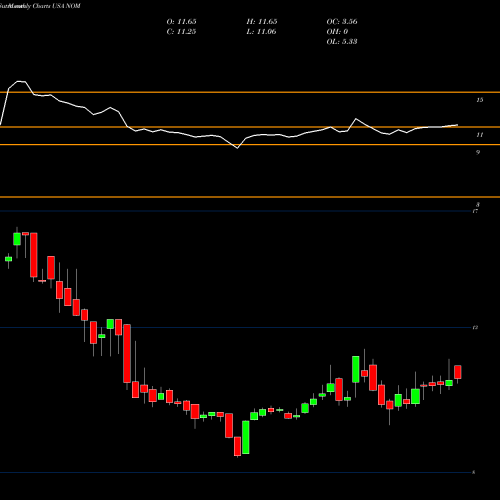Select the low value 'L: 11.06'
Screen dimensions: 500x500
pos(261,32)
